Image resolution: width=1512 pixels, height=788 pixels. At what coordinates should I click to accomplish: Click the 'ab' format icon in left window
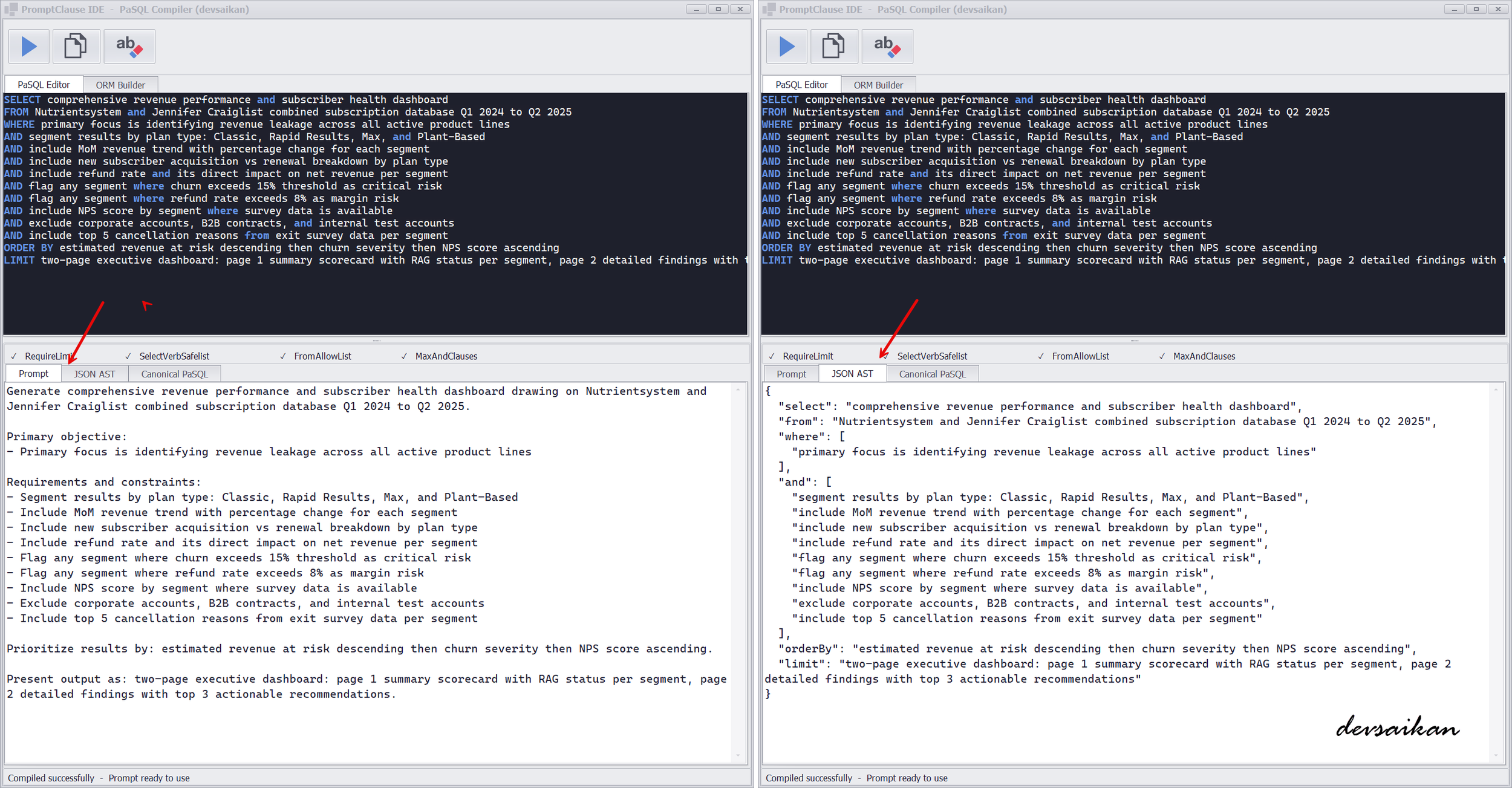129,47
